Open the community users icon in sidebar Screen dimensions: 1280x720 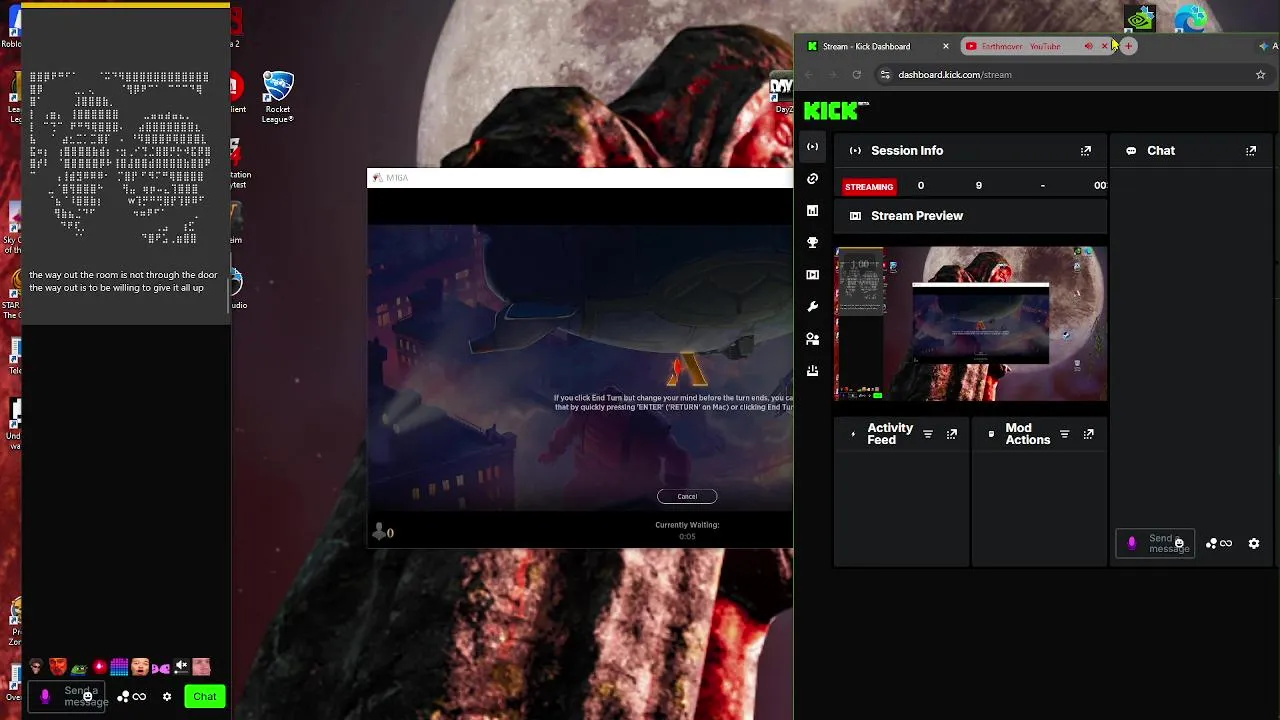click(812, 339)
